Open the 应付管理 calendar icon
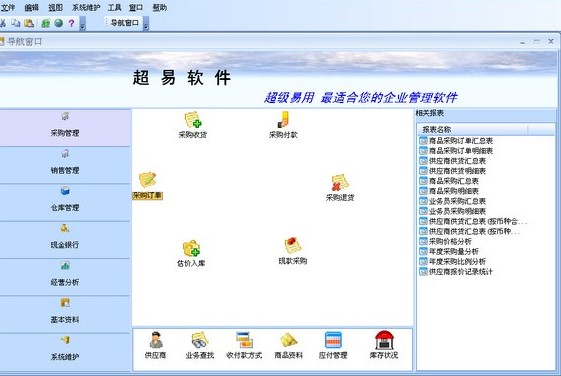561x376 pixels. point(333,345)
